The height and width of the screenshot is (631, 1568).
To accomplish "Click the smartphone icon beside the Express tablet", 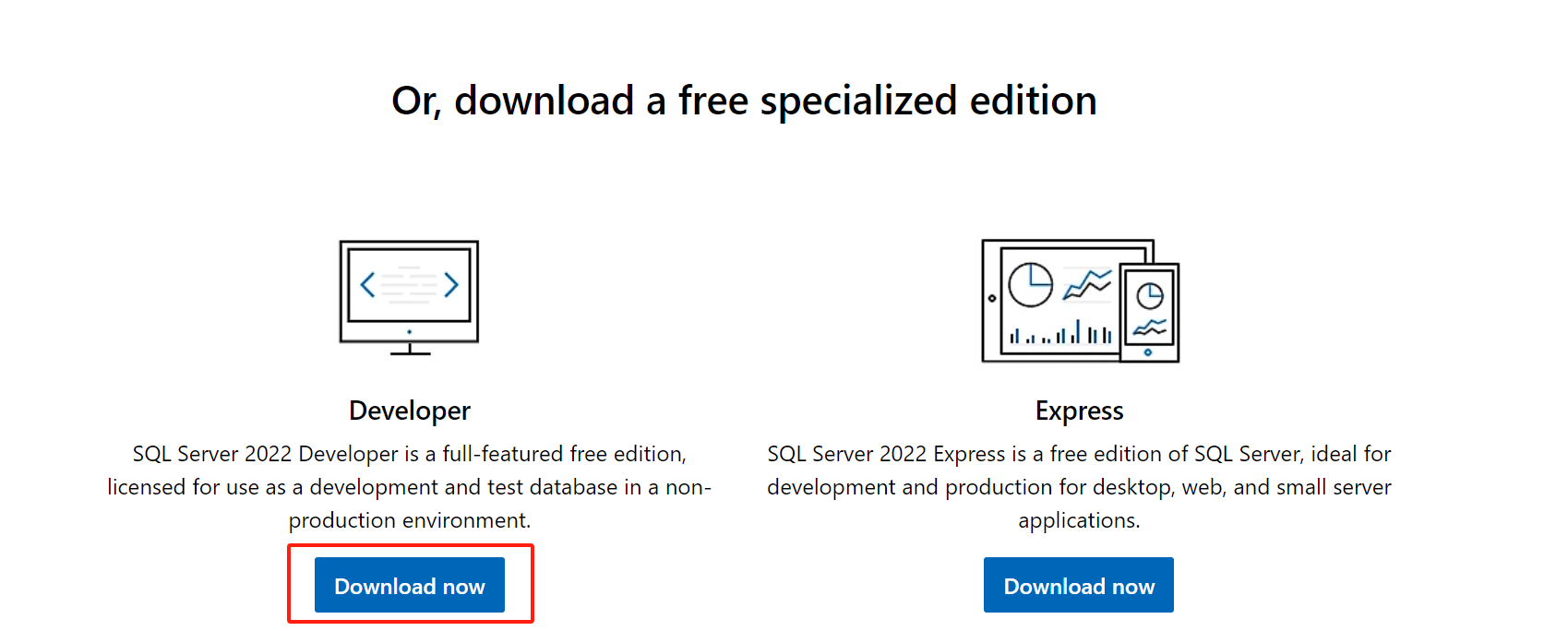I will pos(1149,314).
